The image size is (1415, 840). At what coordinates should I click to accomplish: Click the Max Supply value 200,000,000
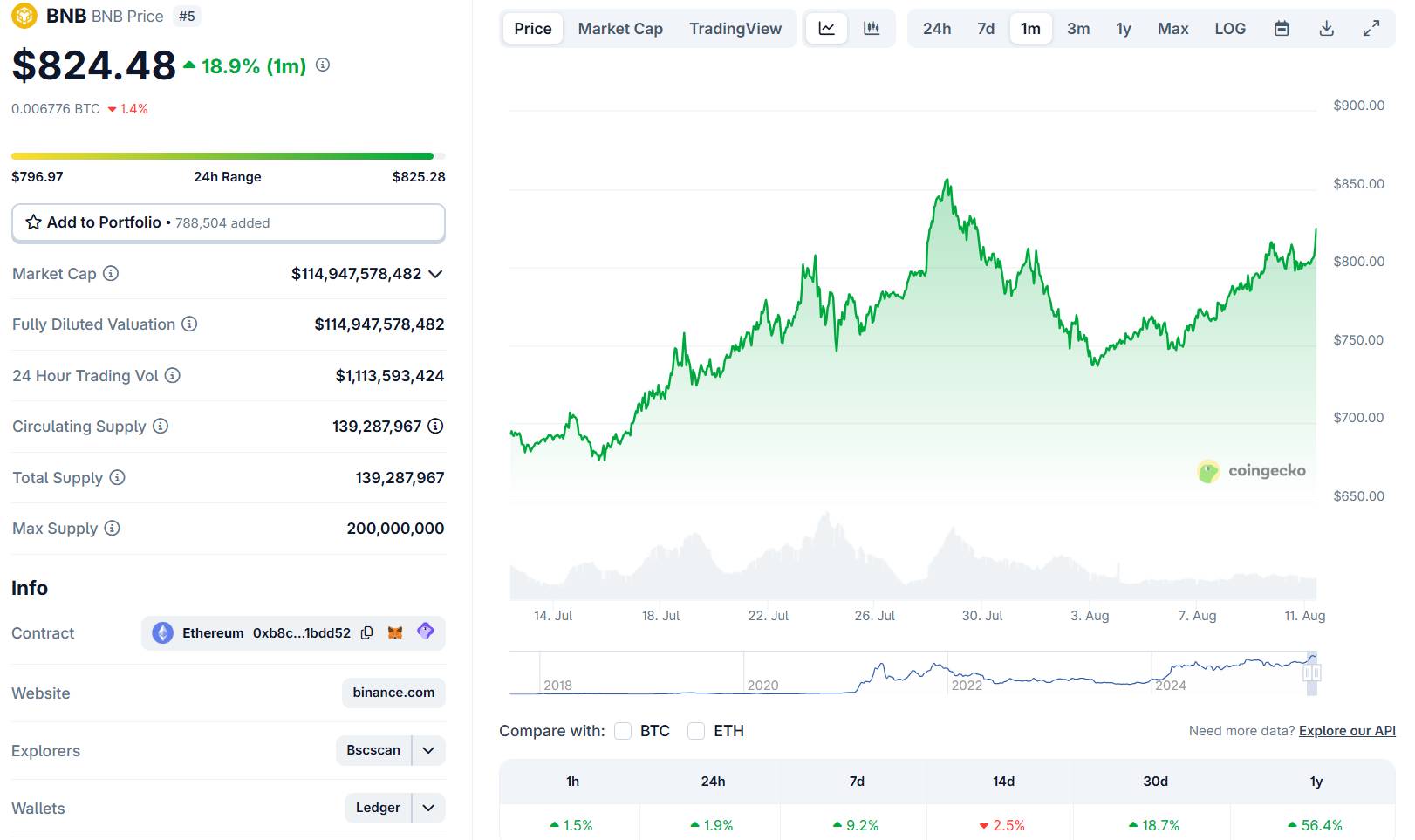[395, 529]
